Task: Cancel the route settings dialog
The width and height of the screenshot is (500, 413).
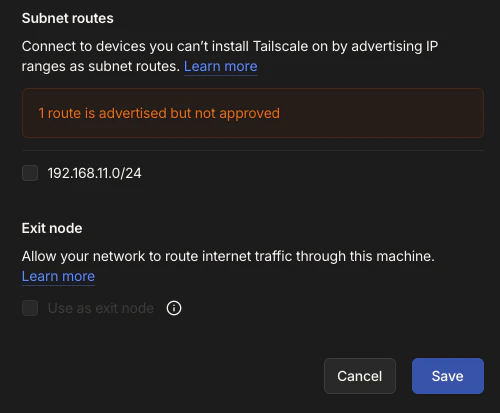Action: 360,376
